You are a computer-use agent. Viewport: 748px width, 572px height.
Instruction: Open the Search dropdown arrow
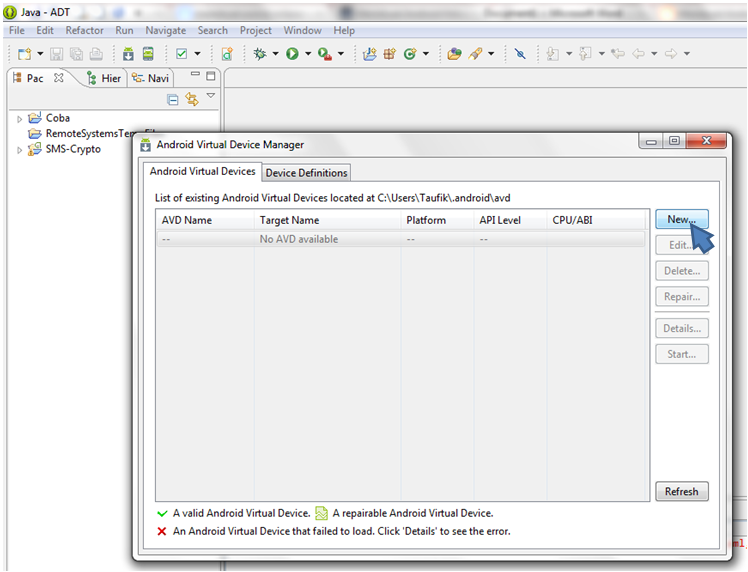(491, 54)
